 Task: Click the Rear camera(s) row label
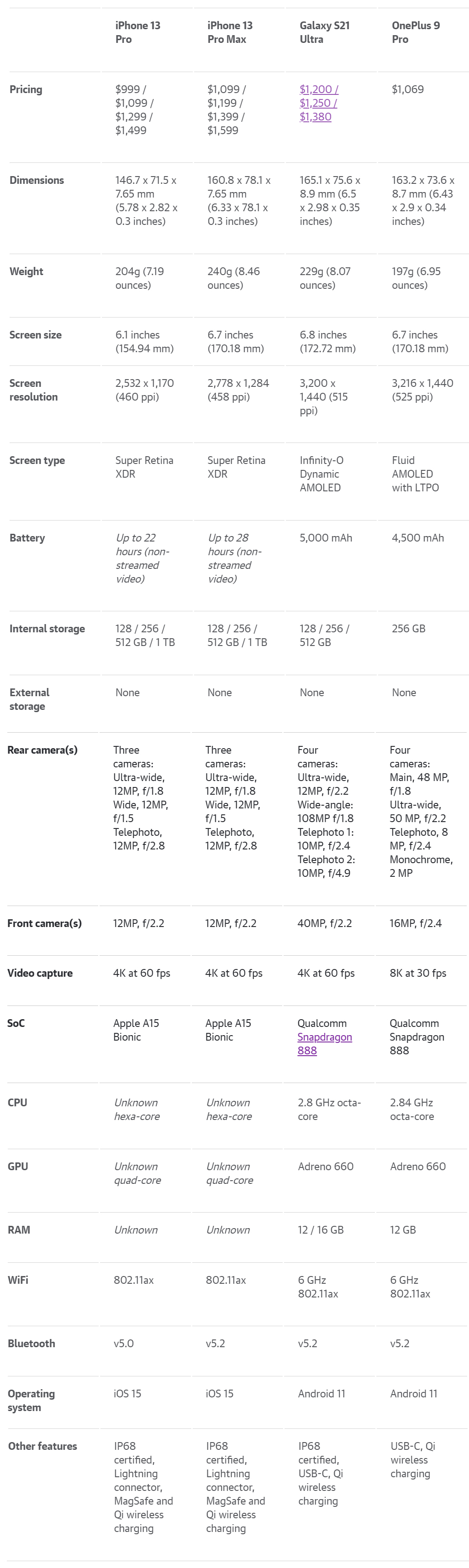pos(42,750)
